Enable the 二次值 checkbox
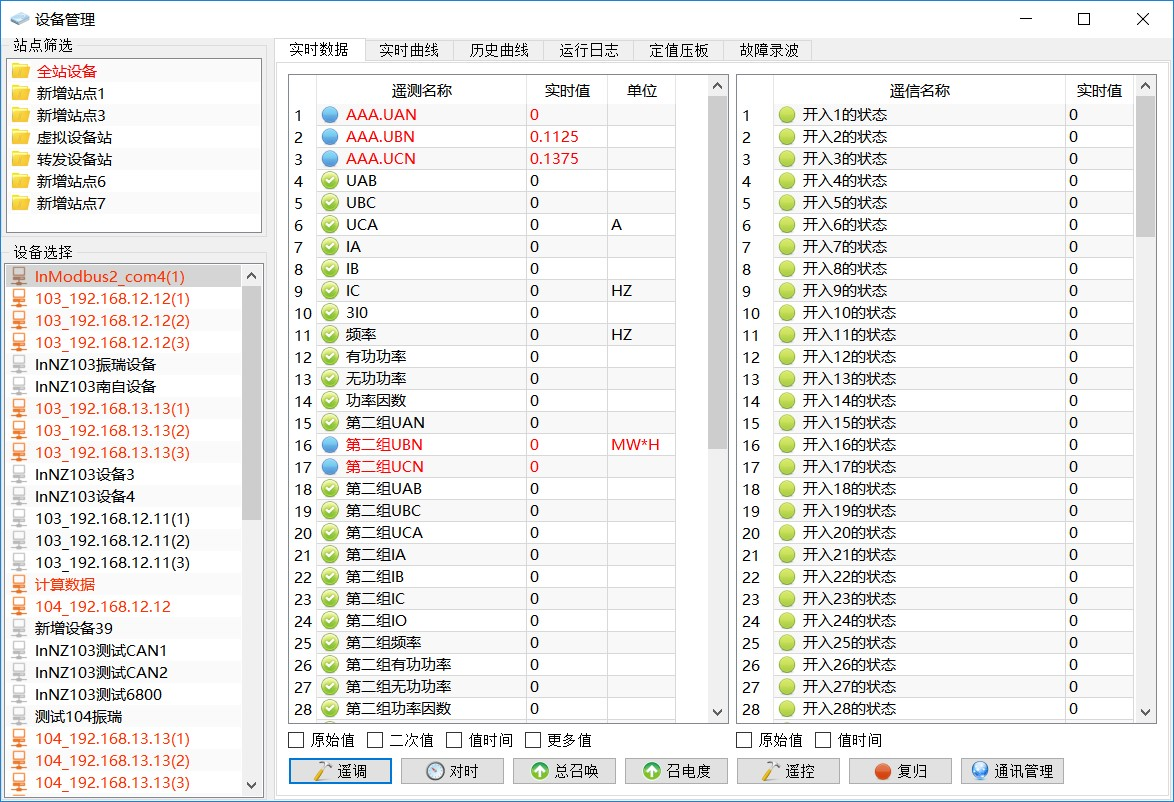 pyautogui.click(x=375, y=740)
